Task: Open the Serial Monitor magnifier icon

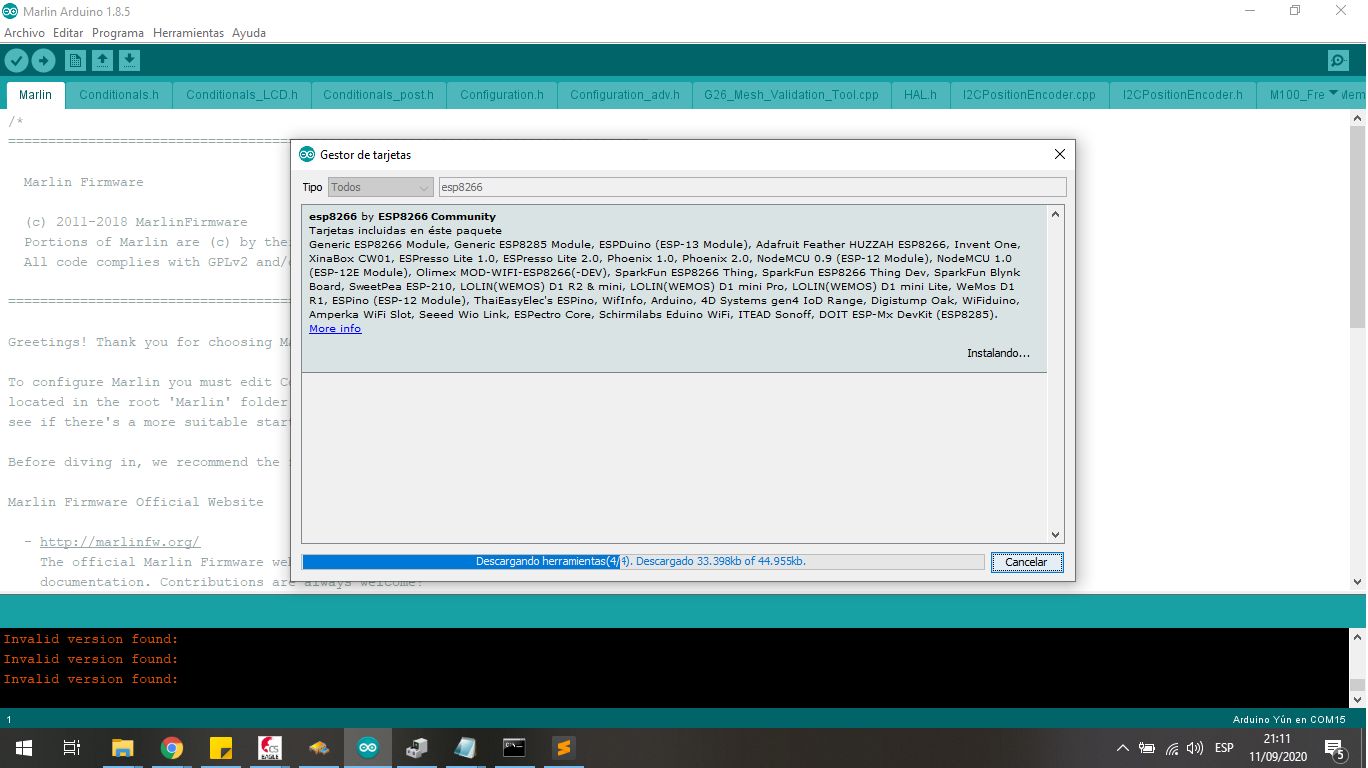Action: (1338, 61)
